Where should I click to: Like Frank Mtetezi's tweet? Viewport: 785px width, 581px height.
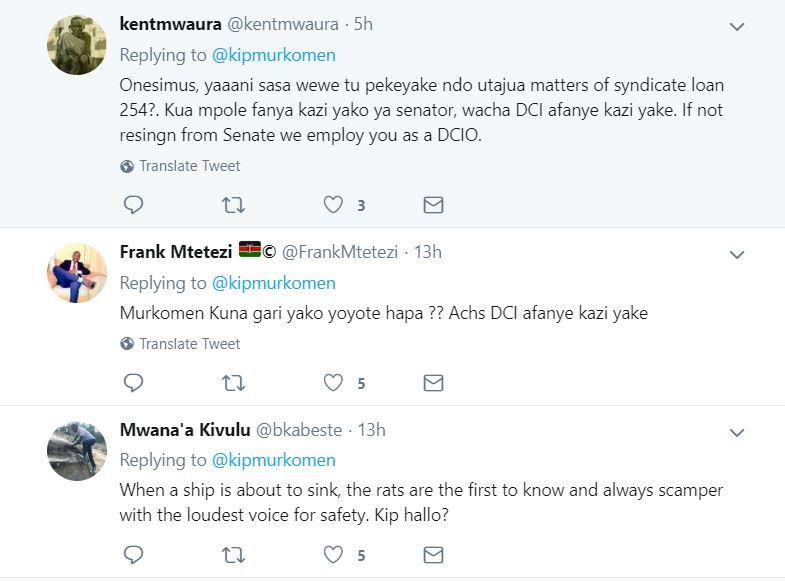pos(334,383)
